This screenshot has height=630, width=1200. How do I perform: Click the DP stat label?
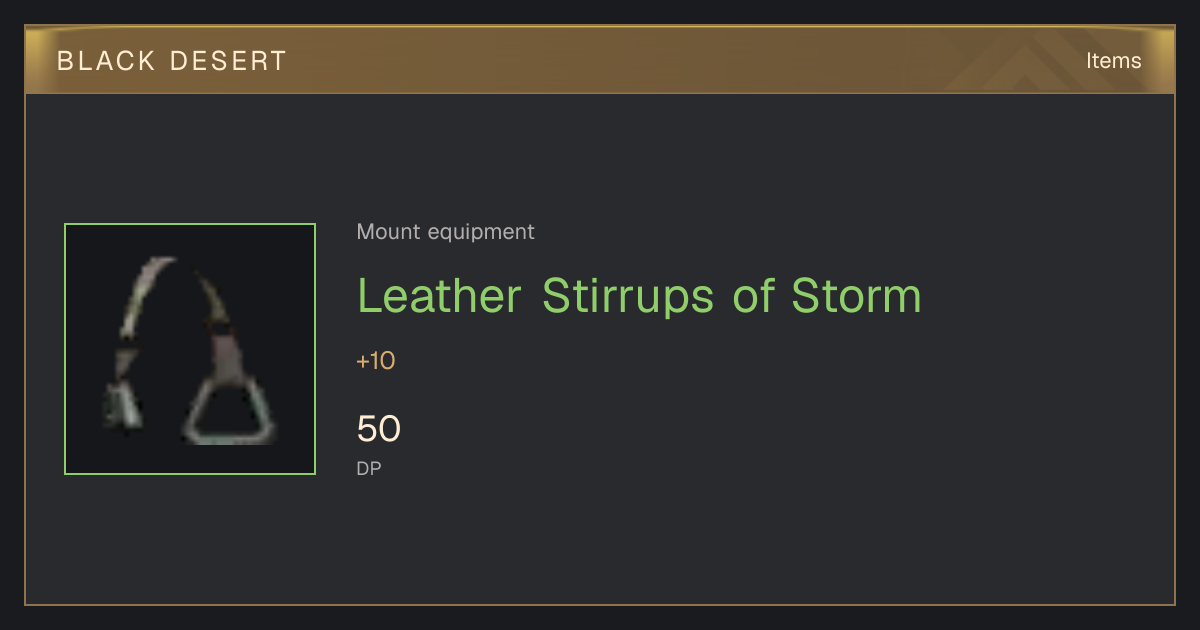tap(369, 468)
